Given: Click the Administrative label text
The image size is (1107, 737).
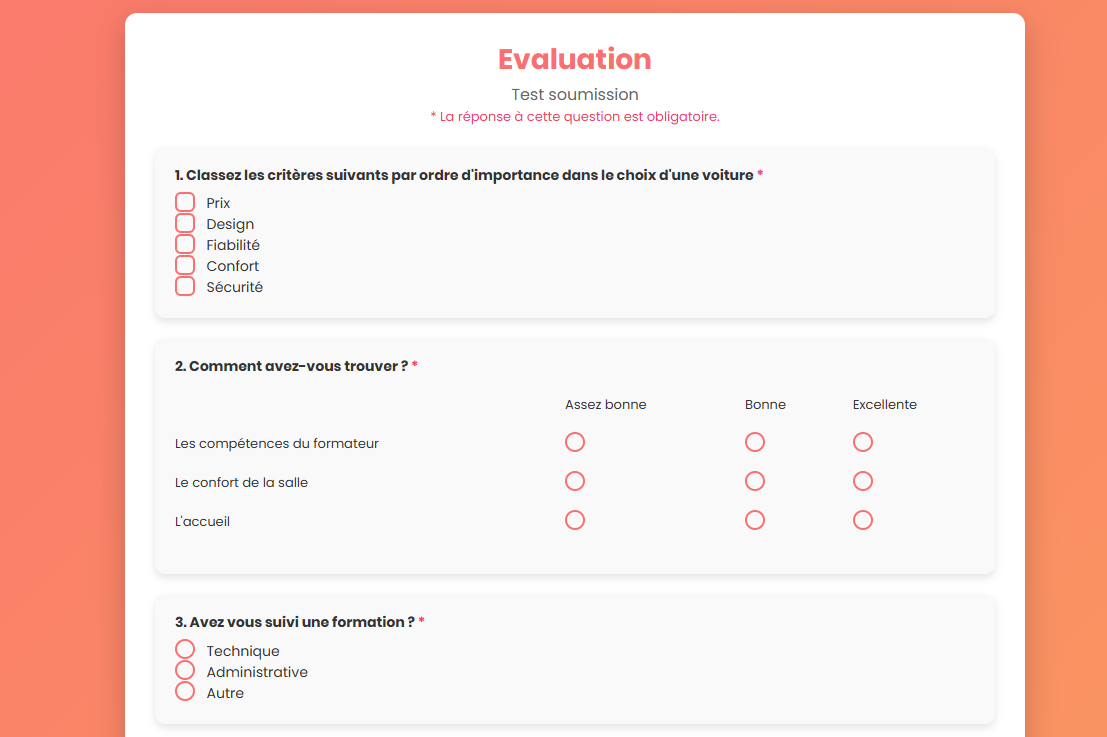Looking at the screenshot, I should (257, 672).
